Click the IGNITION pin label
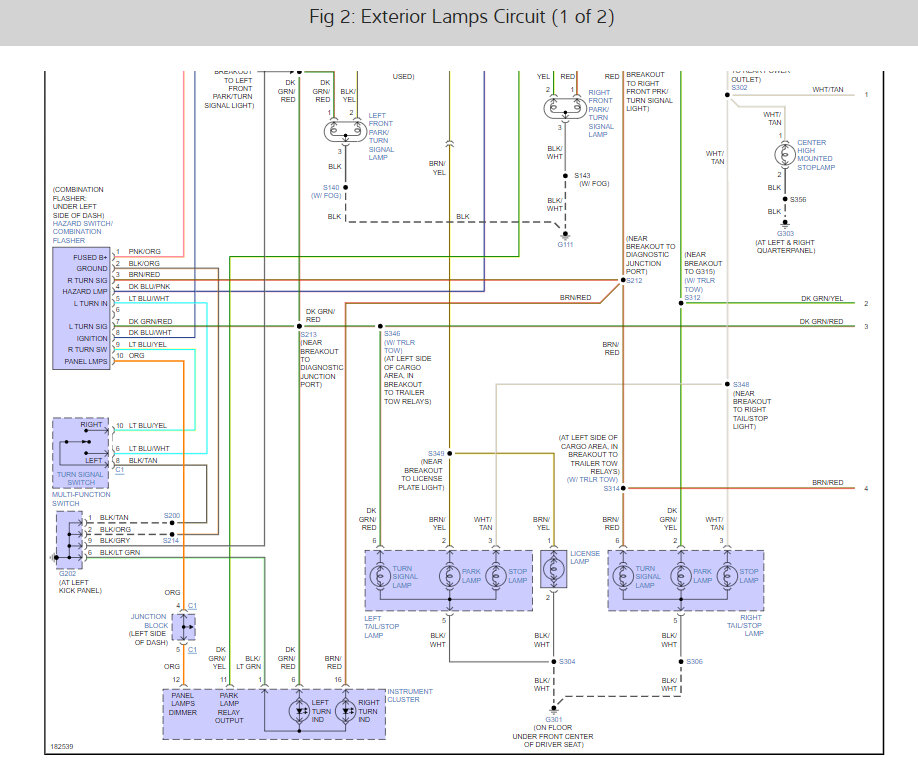Image resolution: width=918 pixels, height=779 pixels. pyautogui.click(x=92, y=338)
